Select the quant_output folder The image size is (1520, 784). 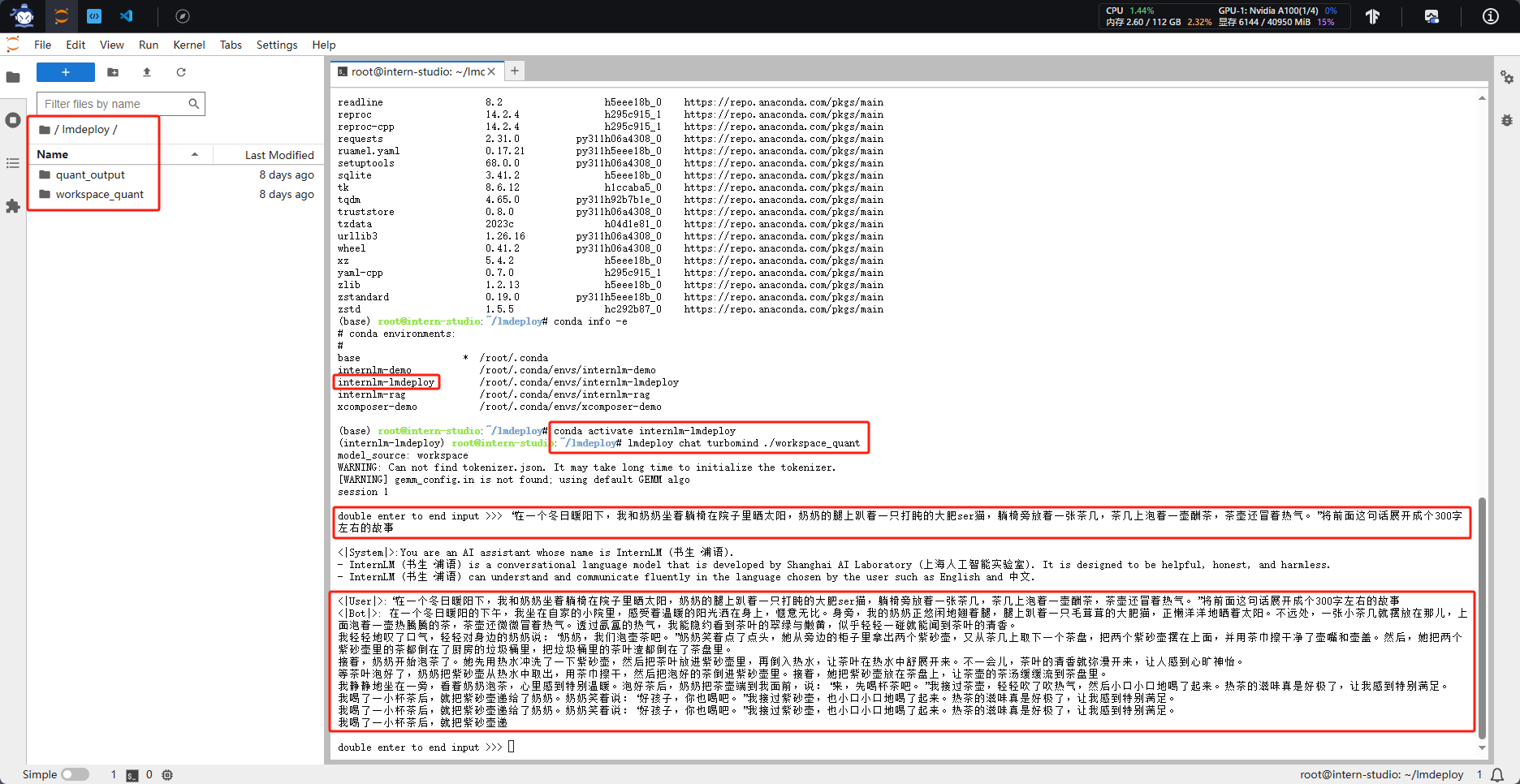pyautogui.click(x=175, y=174)
